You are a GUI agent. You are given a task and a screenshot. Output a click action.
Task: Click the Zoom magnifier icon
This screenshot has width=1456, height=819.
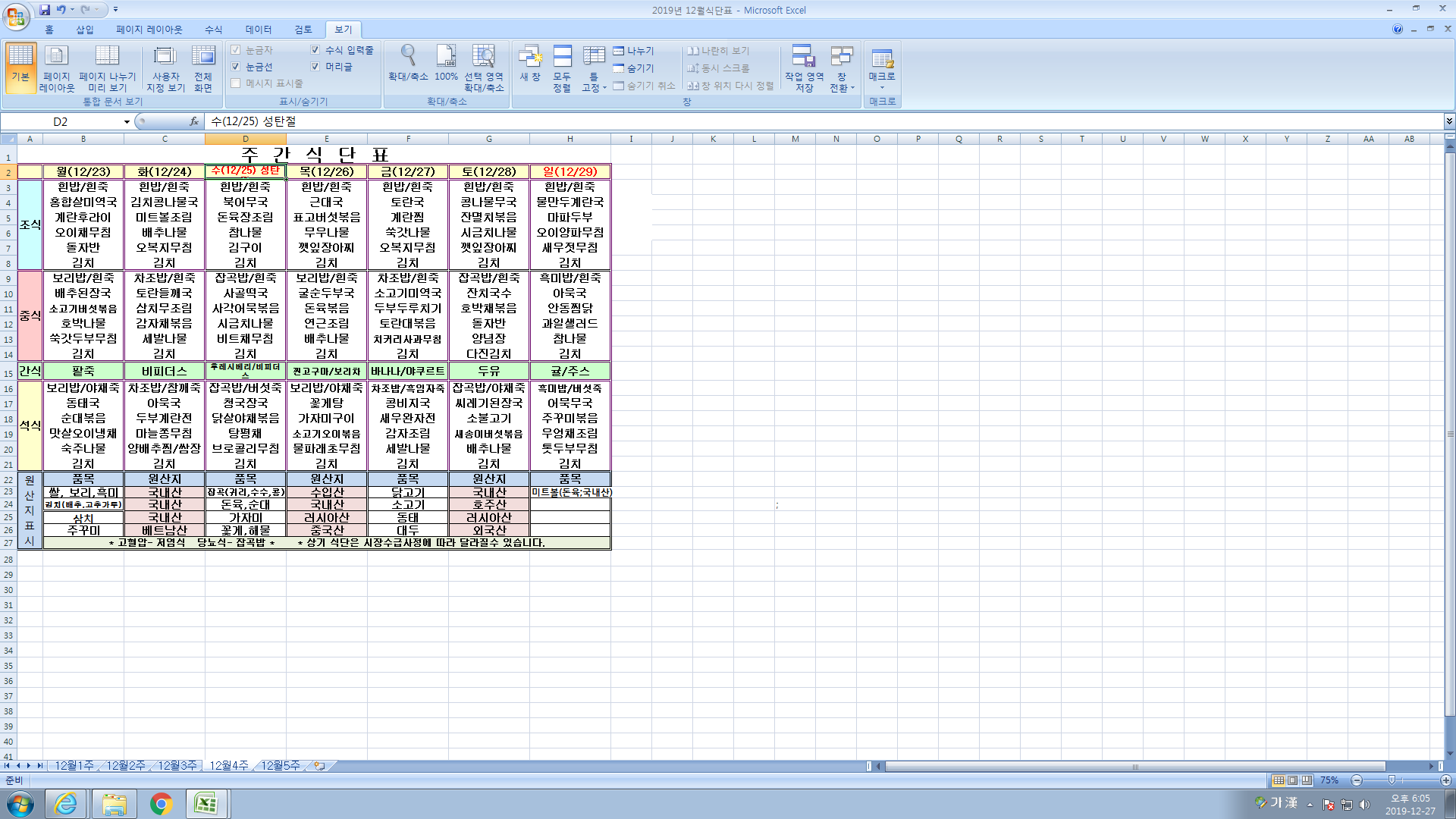[x=408, y=58]
